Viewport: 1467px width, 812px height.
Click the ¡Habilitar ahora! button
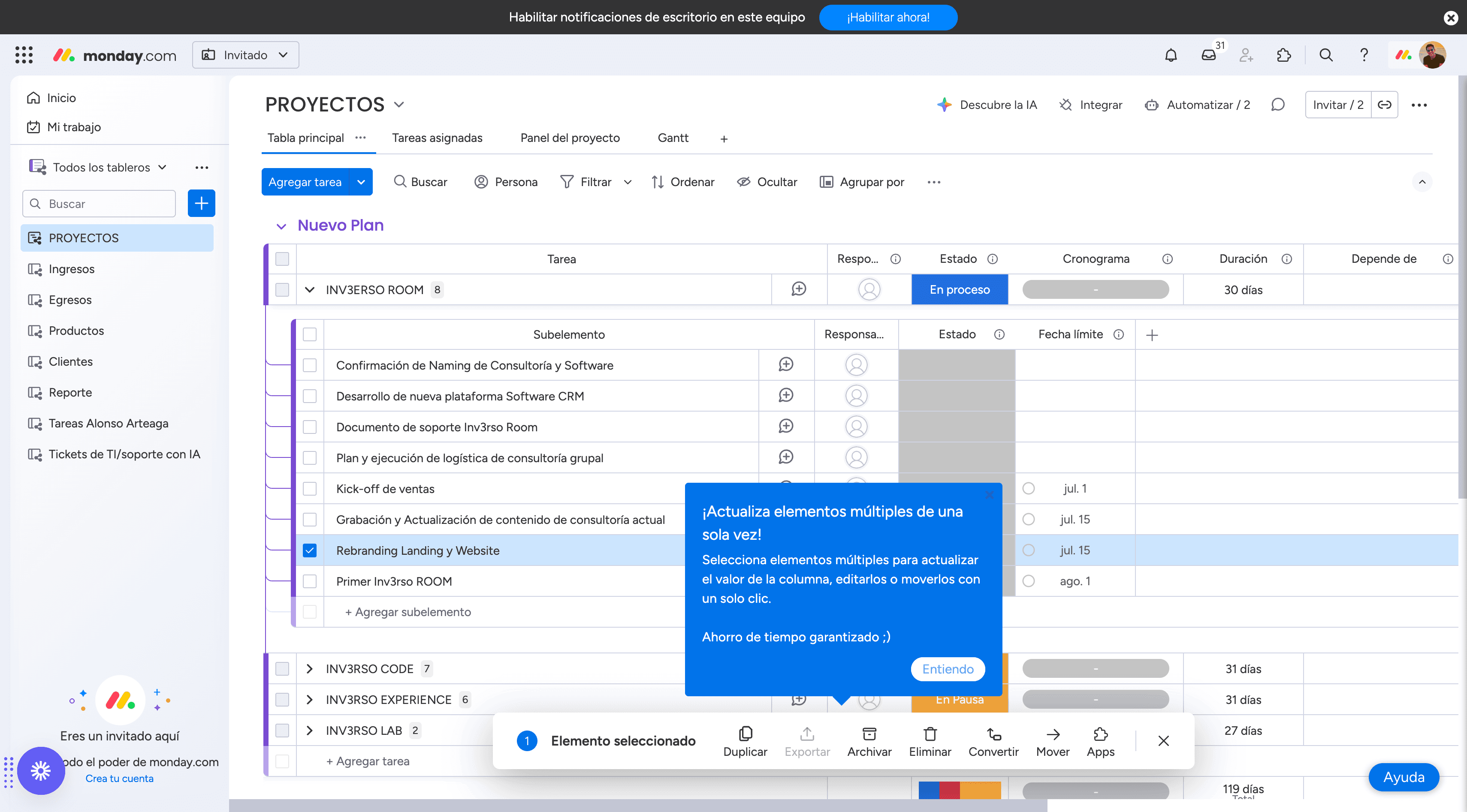click(x=888, y=17)
